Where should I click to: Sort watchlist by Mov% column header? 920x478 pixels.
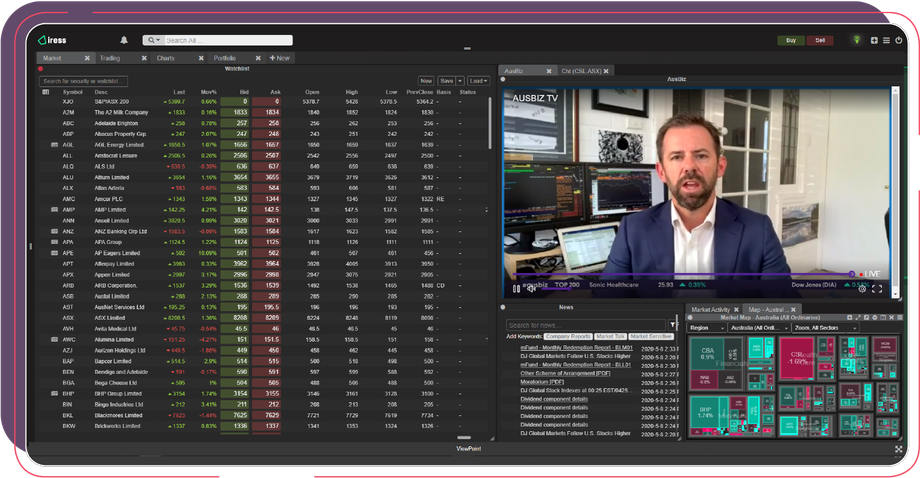[x=208, y=92]
